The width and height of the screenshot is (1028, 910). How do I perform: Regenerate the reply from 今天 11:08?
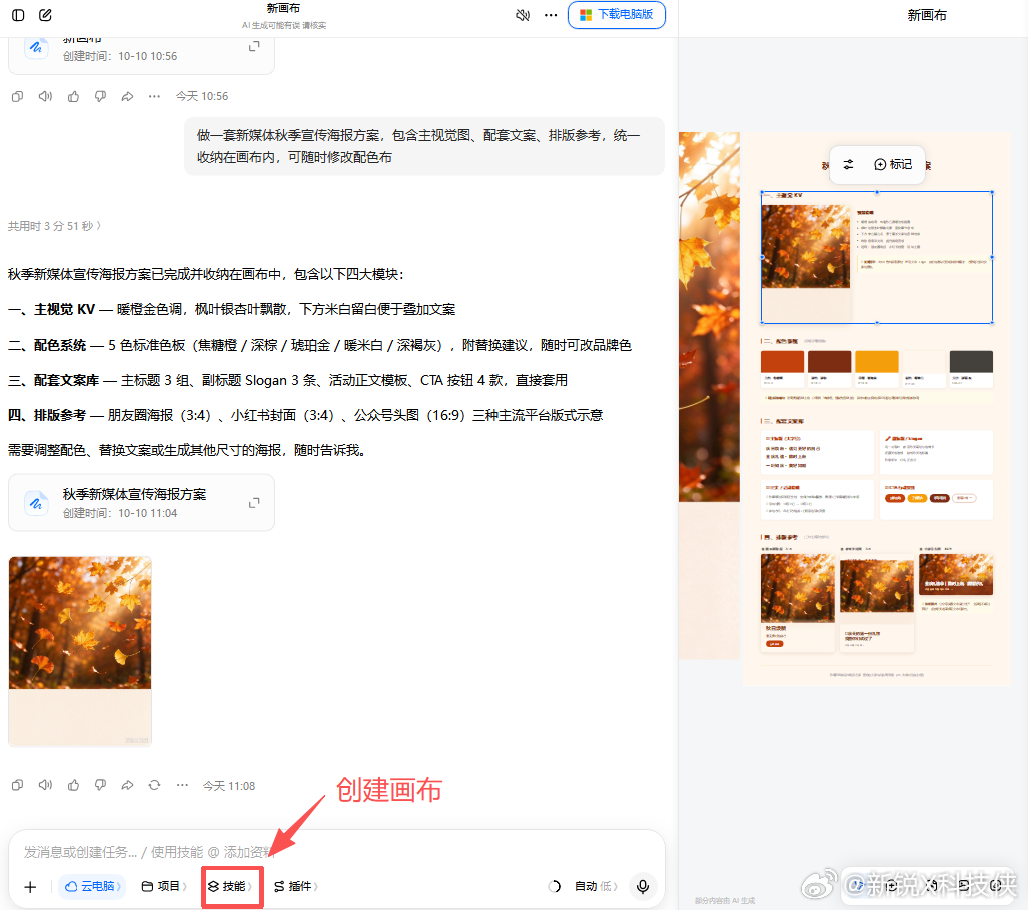(x=154, y=785)
